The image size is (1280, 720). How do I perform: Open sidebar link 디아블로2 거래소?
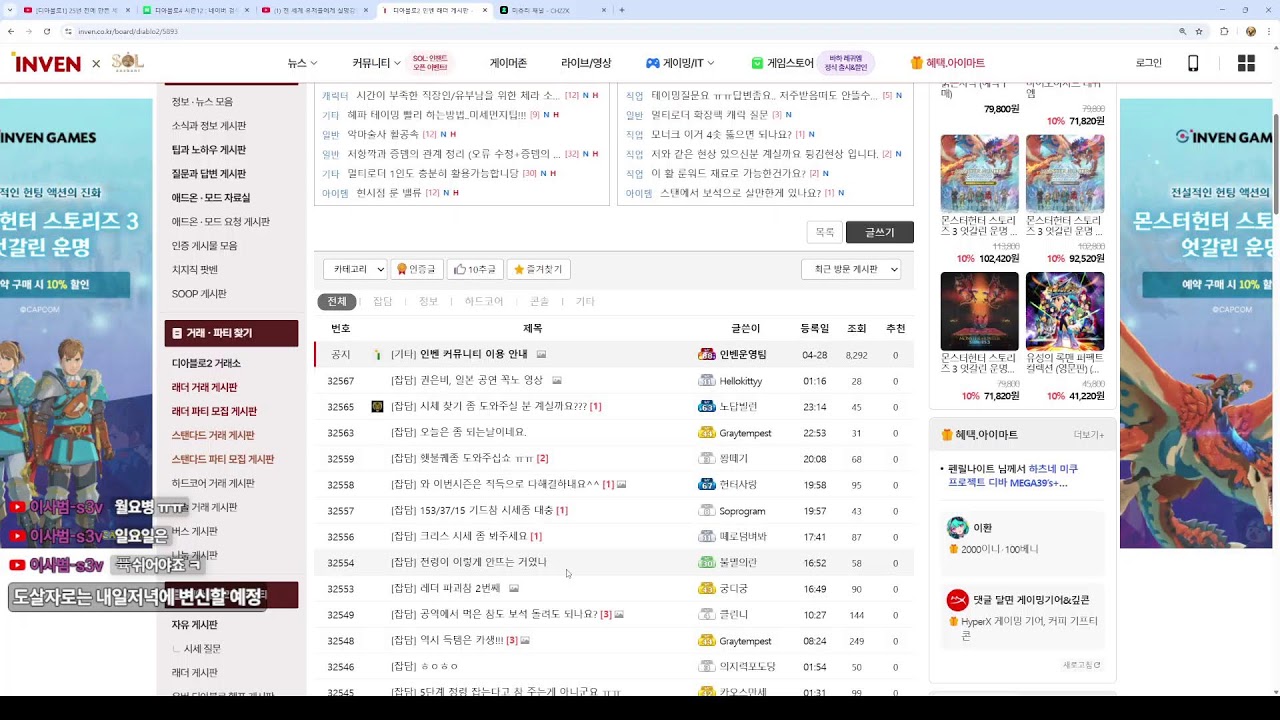point(206,363)
